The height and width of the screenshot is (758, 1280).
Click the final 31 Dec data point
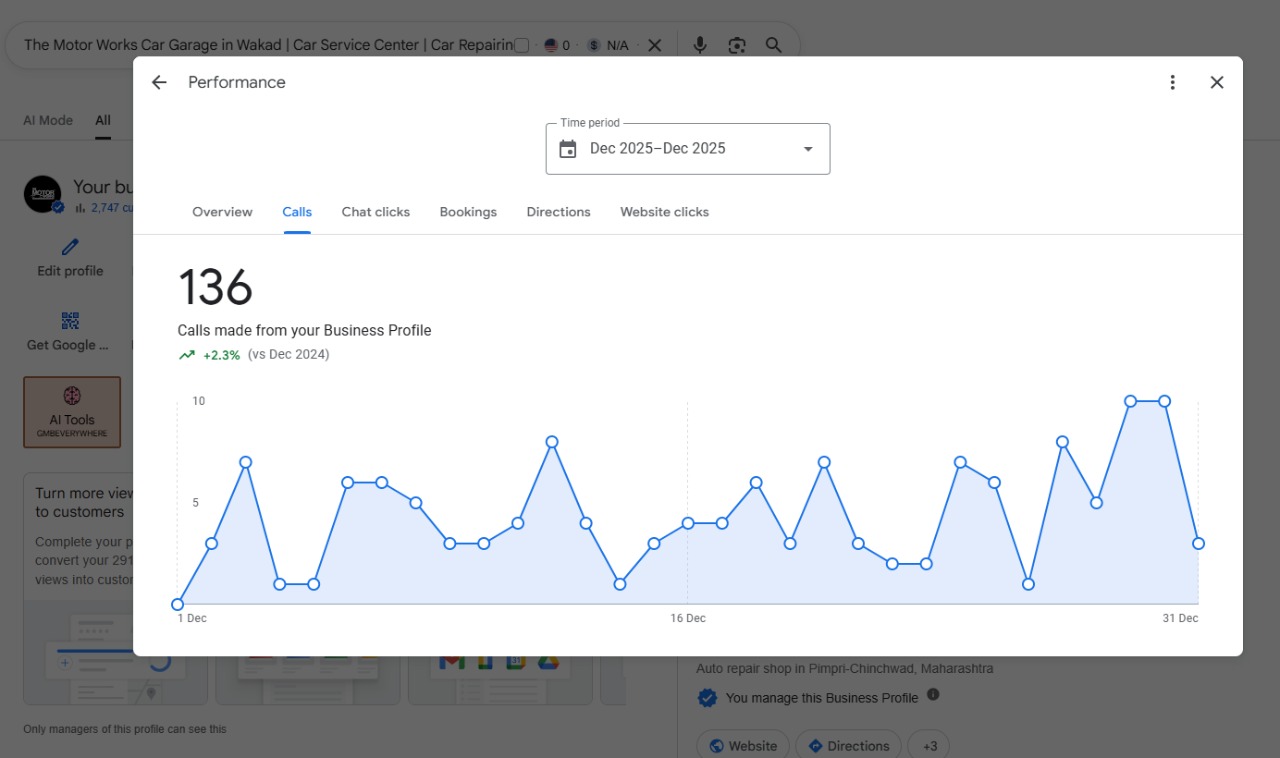tap(1198, 543)
